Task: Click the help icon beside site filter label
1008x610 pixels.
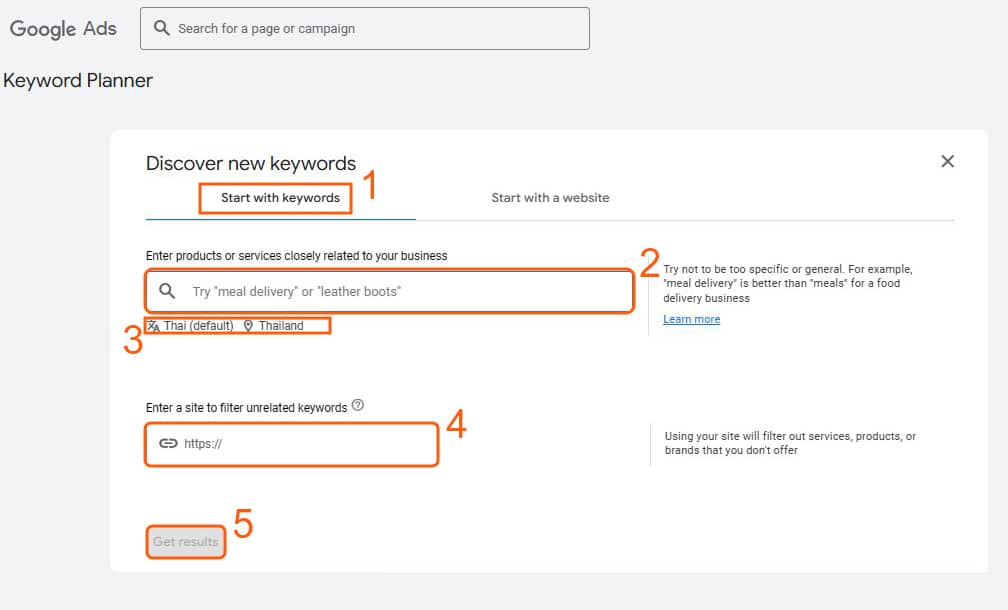Action: point(358,406)
